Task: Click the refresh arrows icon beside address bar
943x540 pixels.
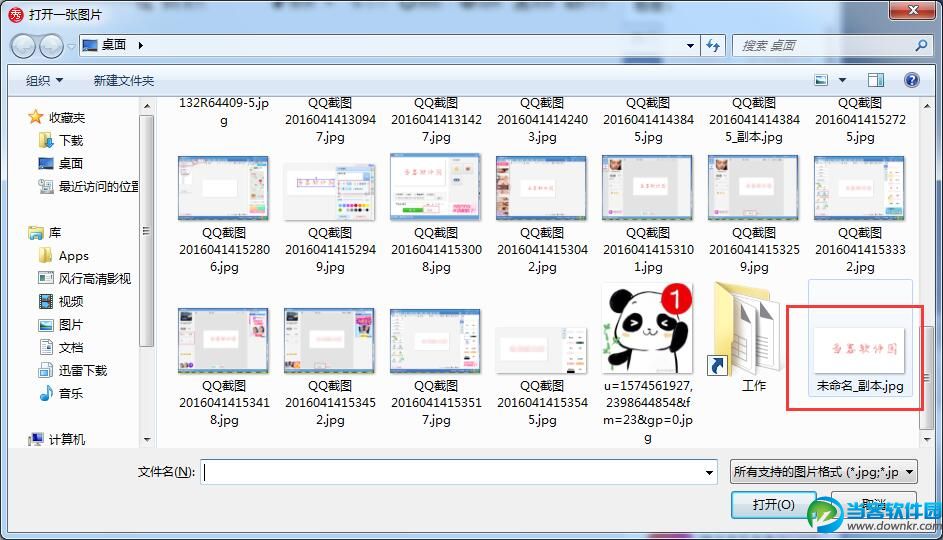Action: coord(713,46)
